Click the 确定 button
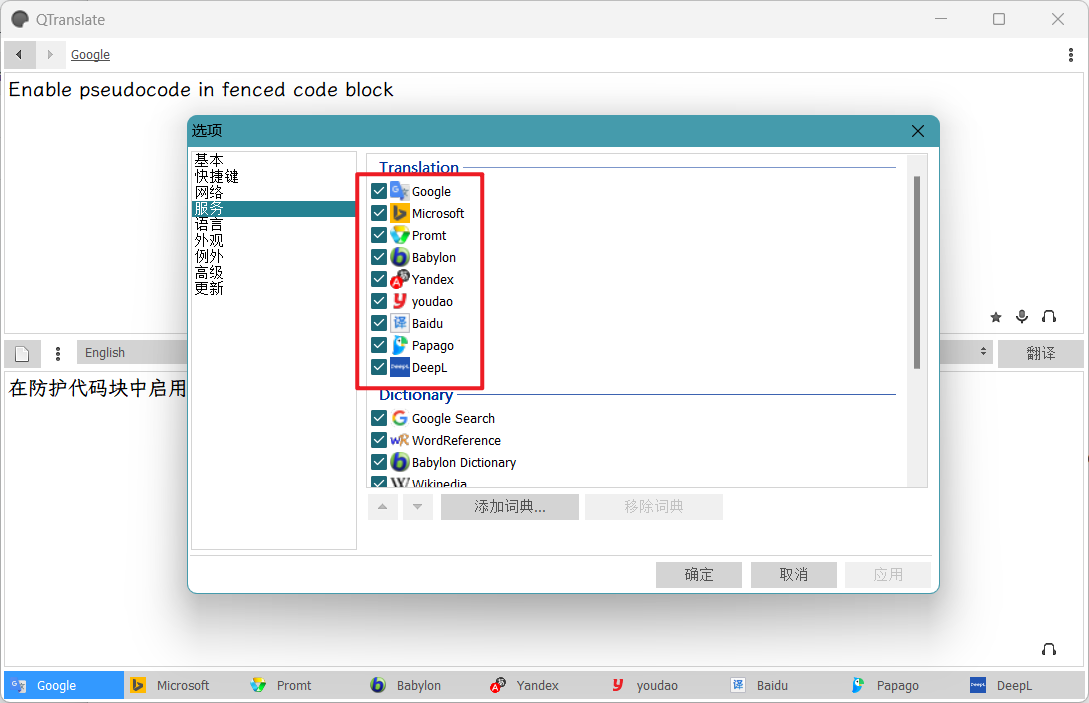 (699, 575)
